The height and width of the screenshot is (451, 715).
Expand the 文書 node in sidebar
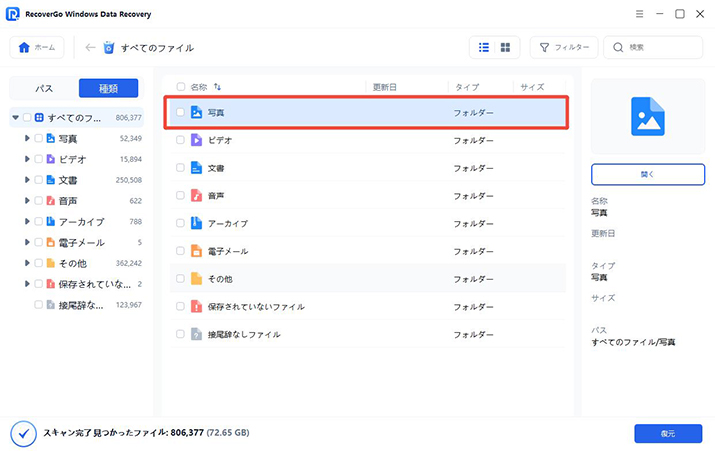[x=27, y=180]
